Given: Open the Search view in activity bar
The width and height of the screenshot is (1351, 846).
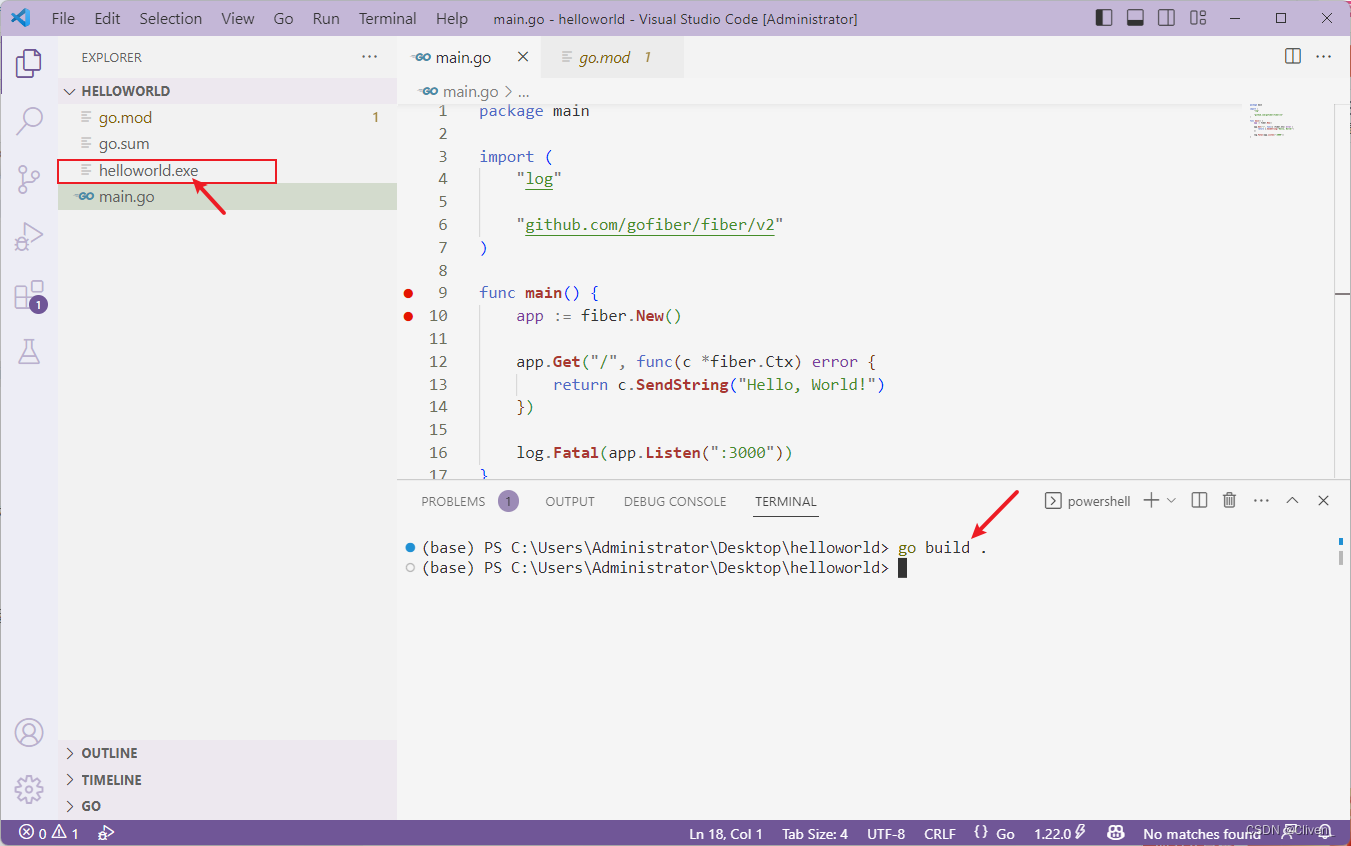Looking at the screenshot, I should coord(29,121).
